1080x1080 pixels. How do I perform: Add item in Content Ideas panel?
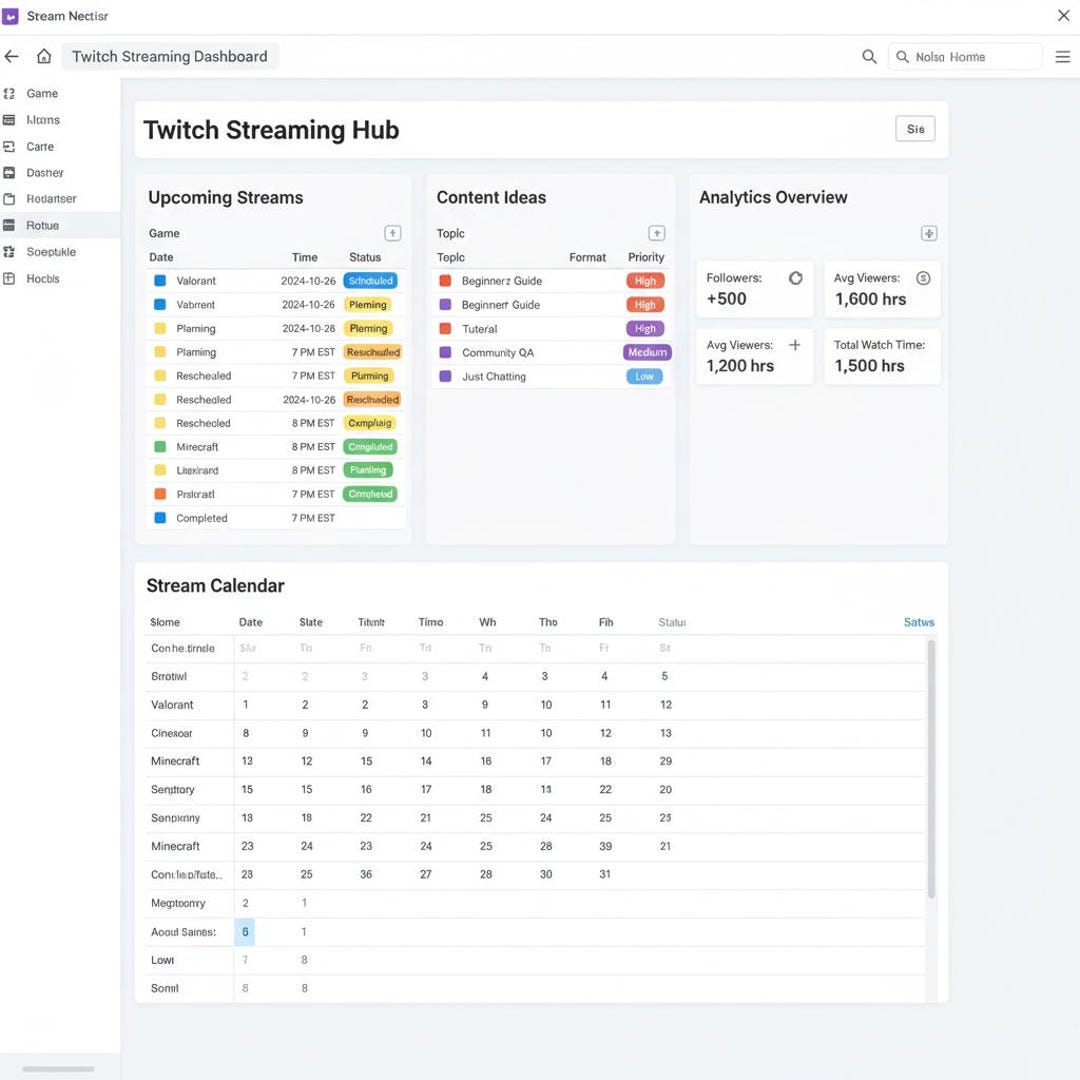coord(656,233)
